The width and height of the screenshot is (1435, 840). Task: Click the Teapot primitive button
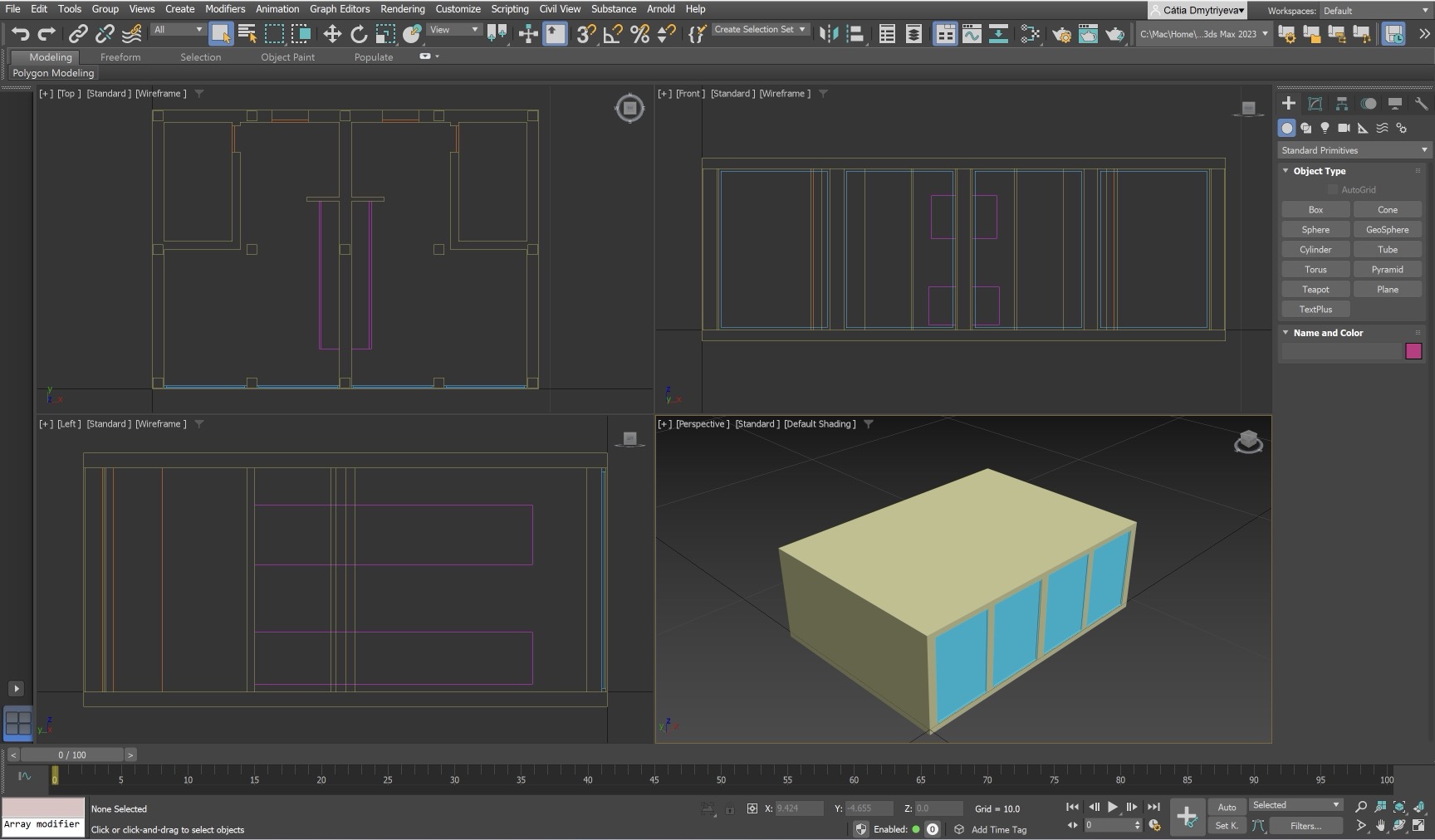tap(1315, 290)
